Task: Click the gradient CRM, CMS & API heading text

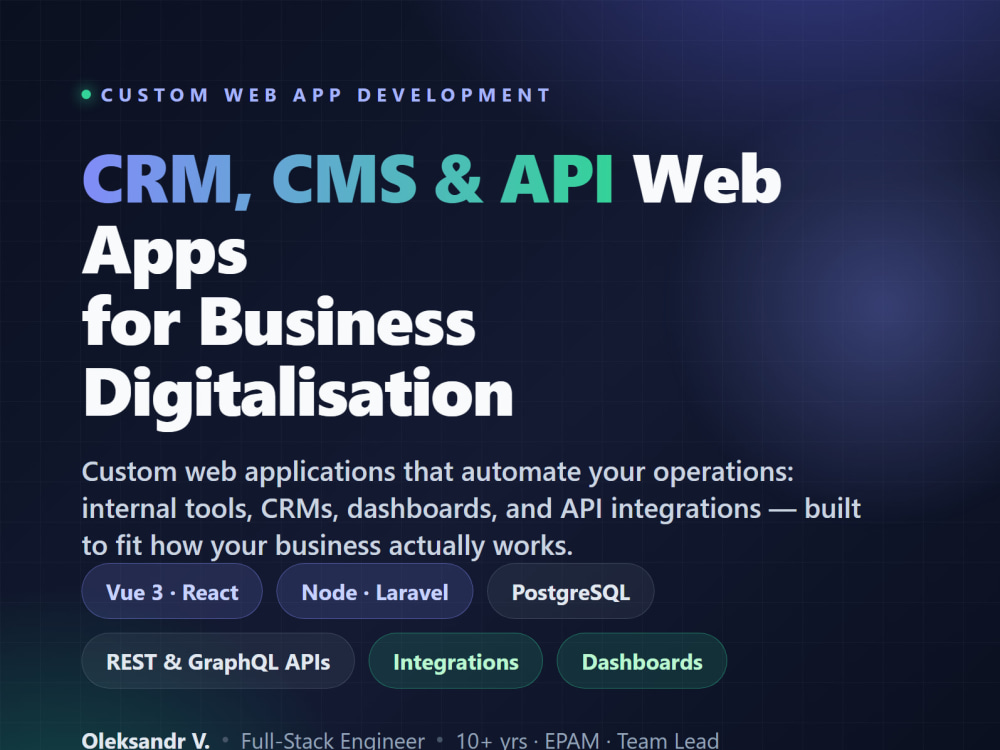Action: (348, 180)
